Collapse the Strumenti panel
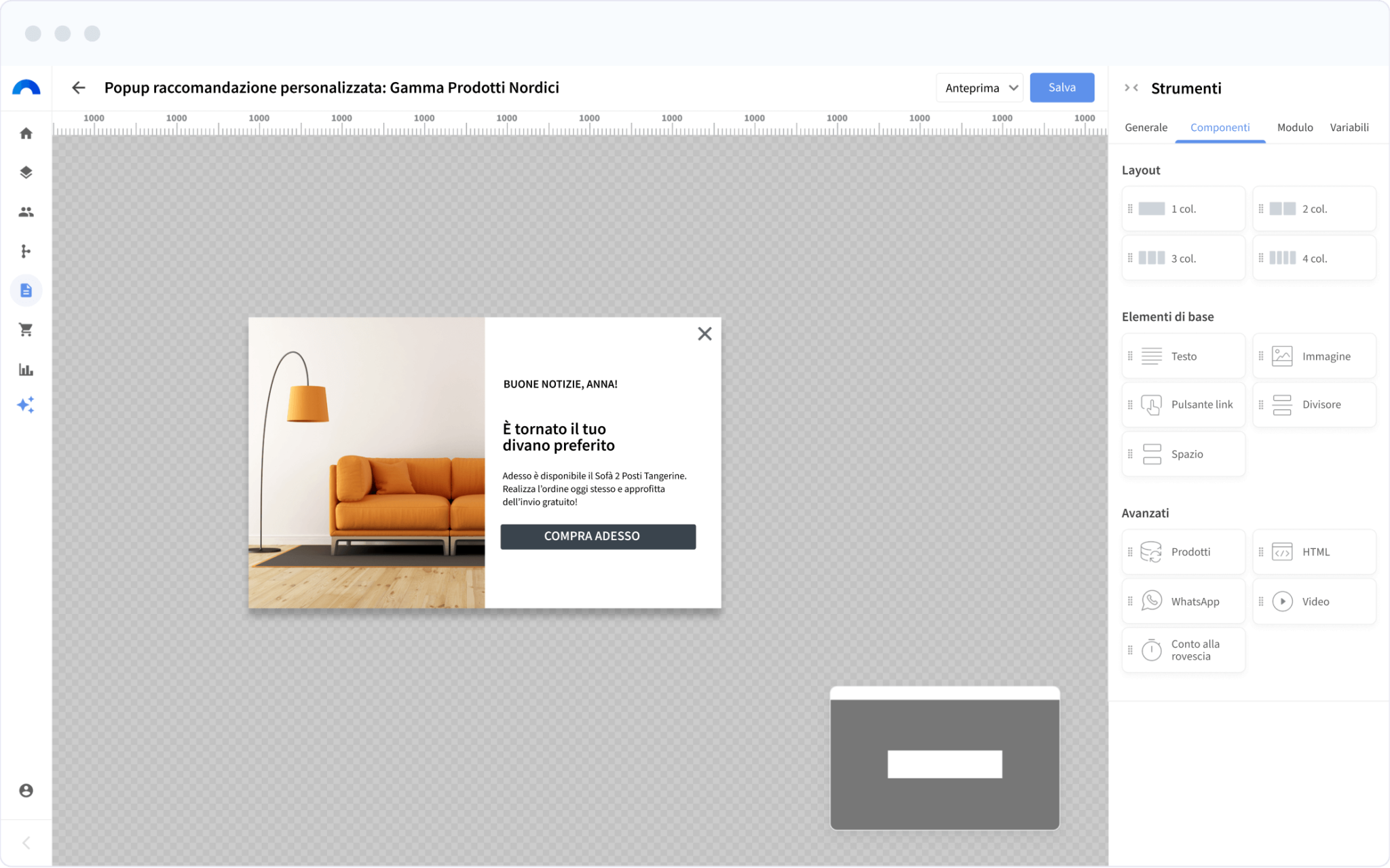The image size is (1390, 868). pyautogui.click(x=1131, y=88)
